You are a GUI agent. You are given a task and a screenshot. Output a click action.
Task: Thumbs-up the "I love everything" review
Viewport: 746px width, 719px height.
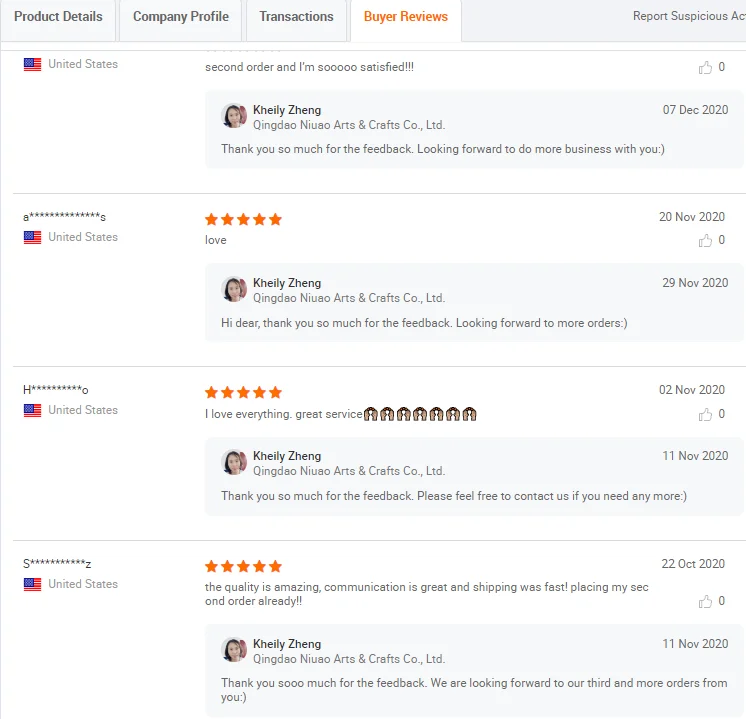(706, 414)
